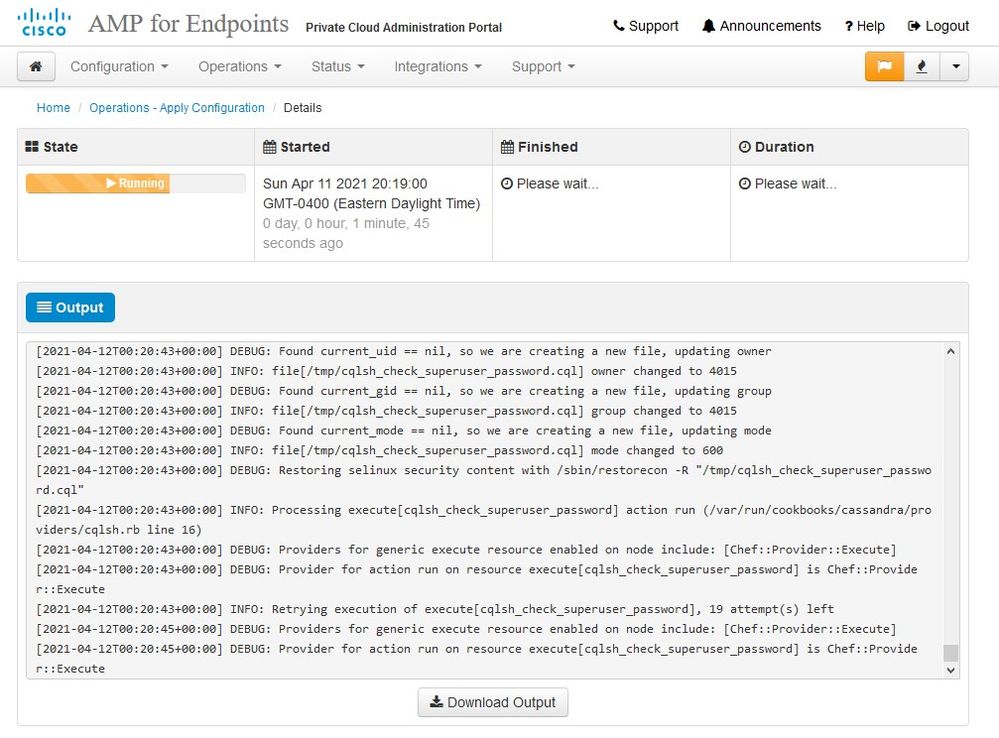The image size is (999, 738).
Task: Click the 'group changed to 4015' log line
Action: [x=386, y=410]
